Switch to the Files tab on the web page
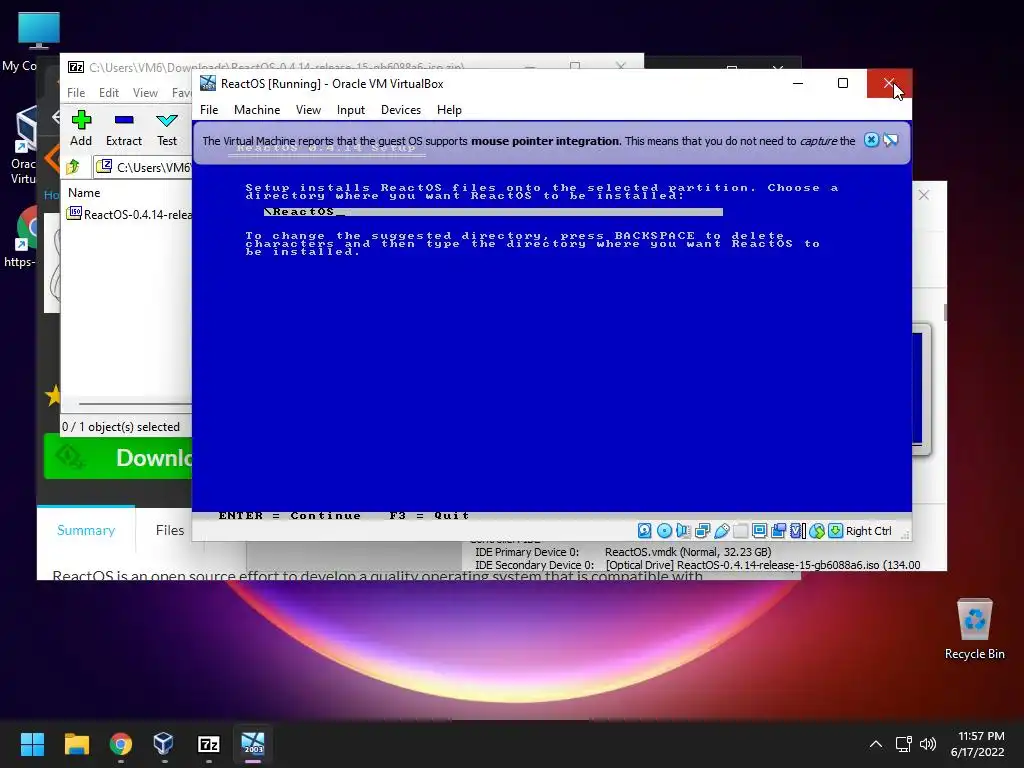Viewport: 1024px width, 768px height. [x=170, y=530]
